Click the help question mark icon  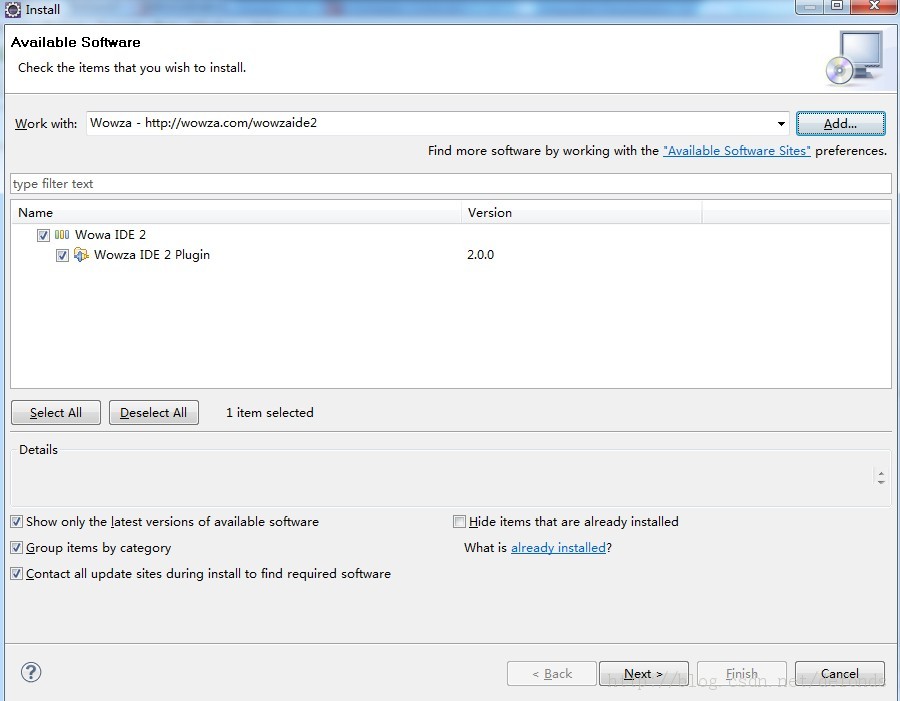[31, 672]
